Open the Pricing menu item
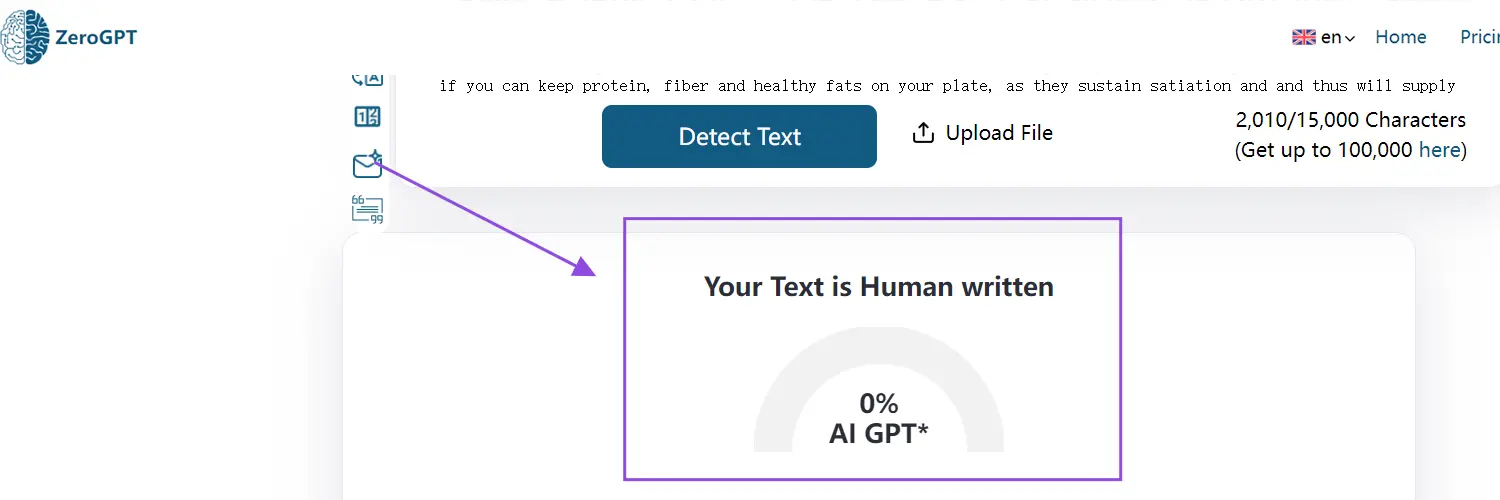The image size is (1500, 500). [1479, 37]
